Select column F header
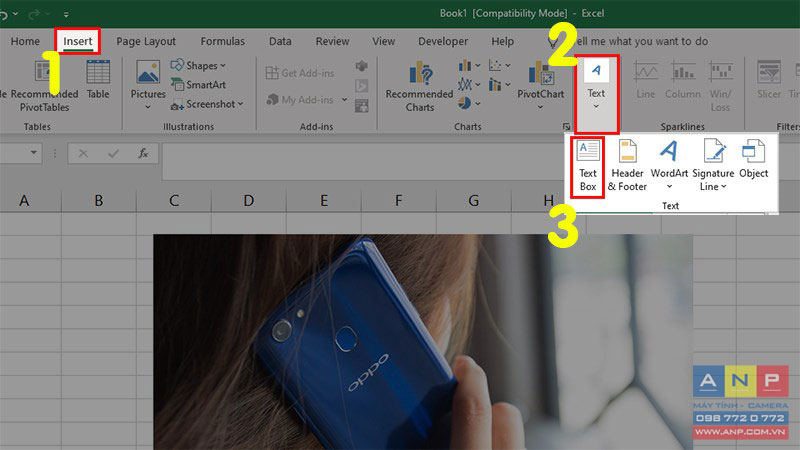 398,201
